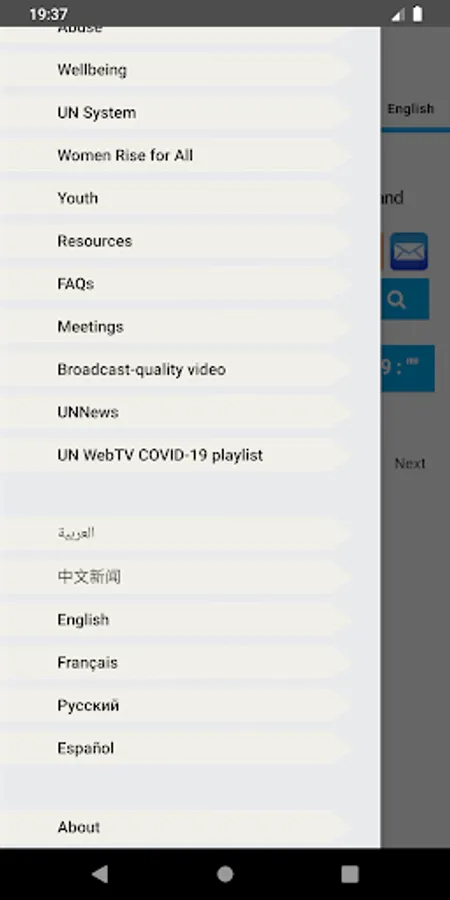Choose Español language option
This screenshot has height=900, width=450.
175,748
